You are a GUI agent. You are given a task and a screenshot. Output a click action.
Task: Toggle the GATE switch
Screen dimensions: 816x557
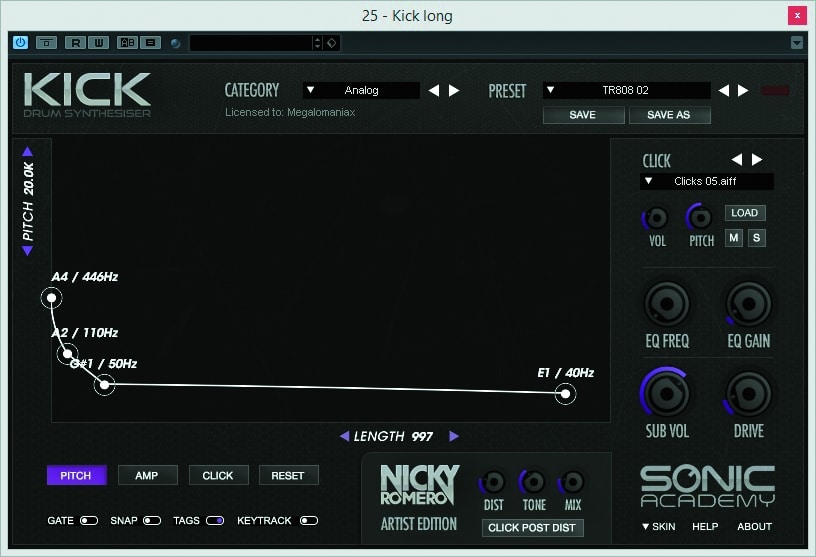point(89,521)
